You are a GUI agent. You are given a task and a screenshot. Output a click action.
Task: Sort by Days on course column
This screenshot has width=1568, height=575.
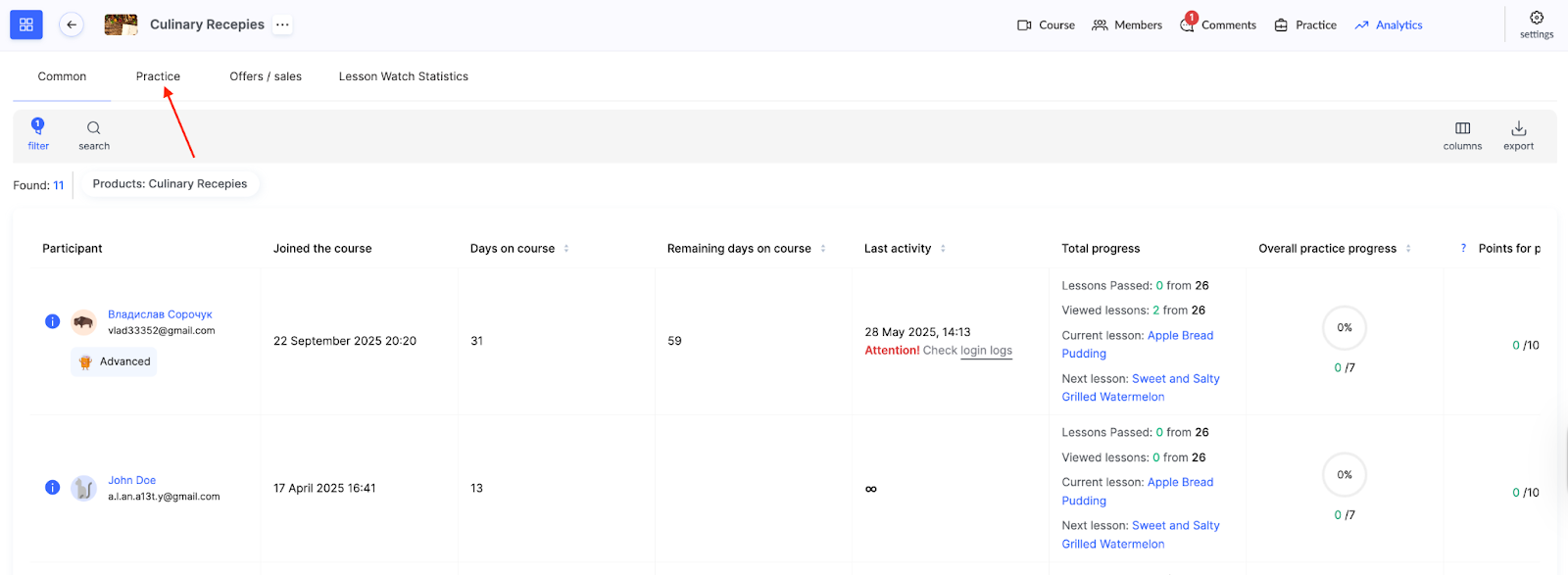tap(566, 249)
